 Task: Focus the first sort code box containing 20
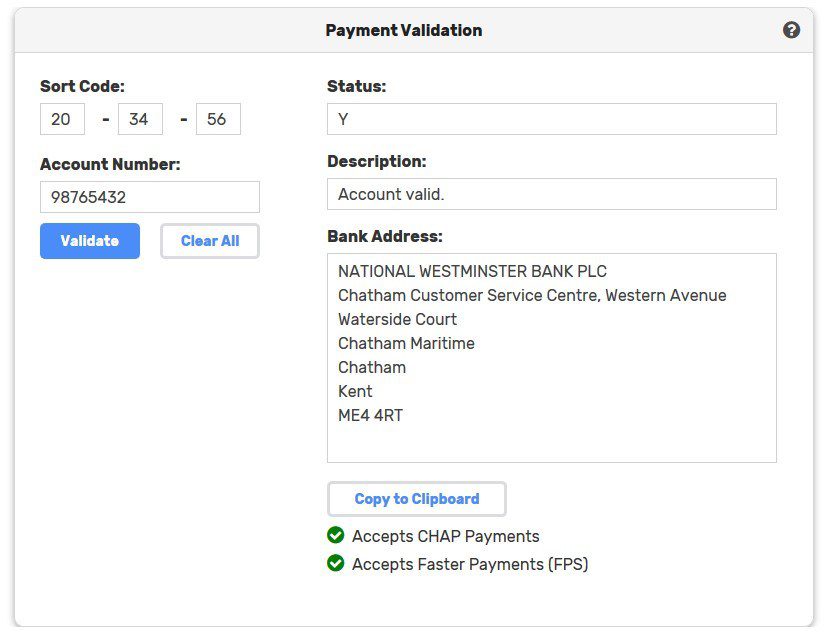tap(62, 119)
